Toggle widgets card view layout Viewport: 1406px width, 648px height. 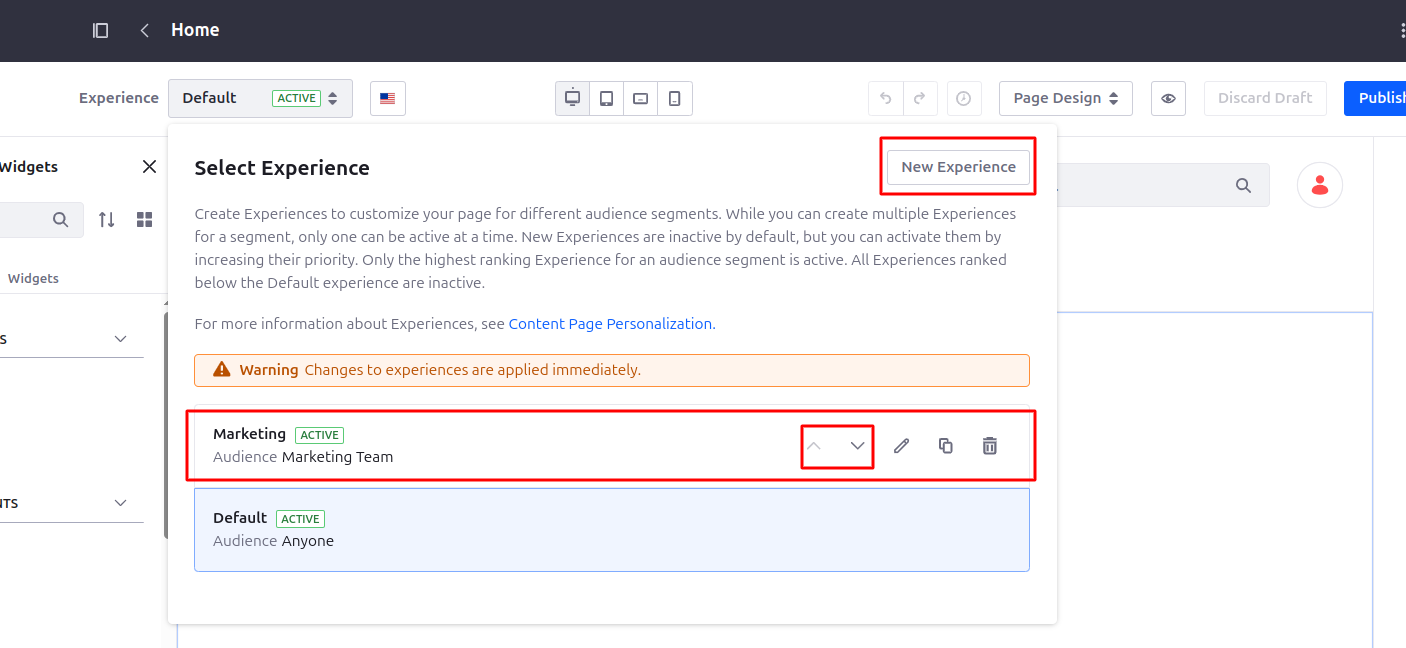145,219
